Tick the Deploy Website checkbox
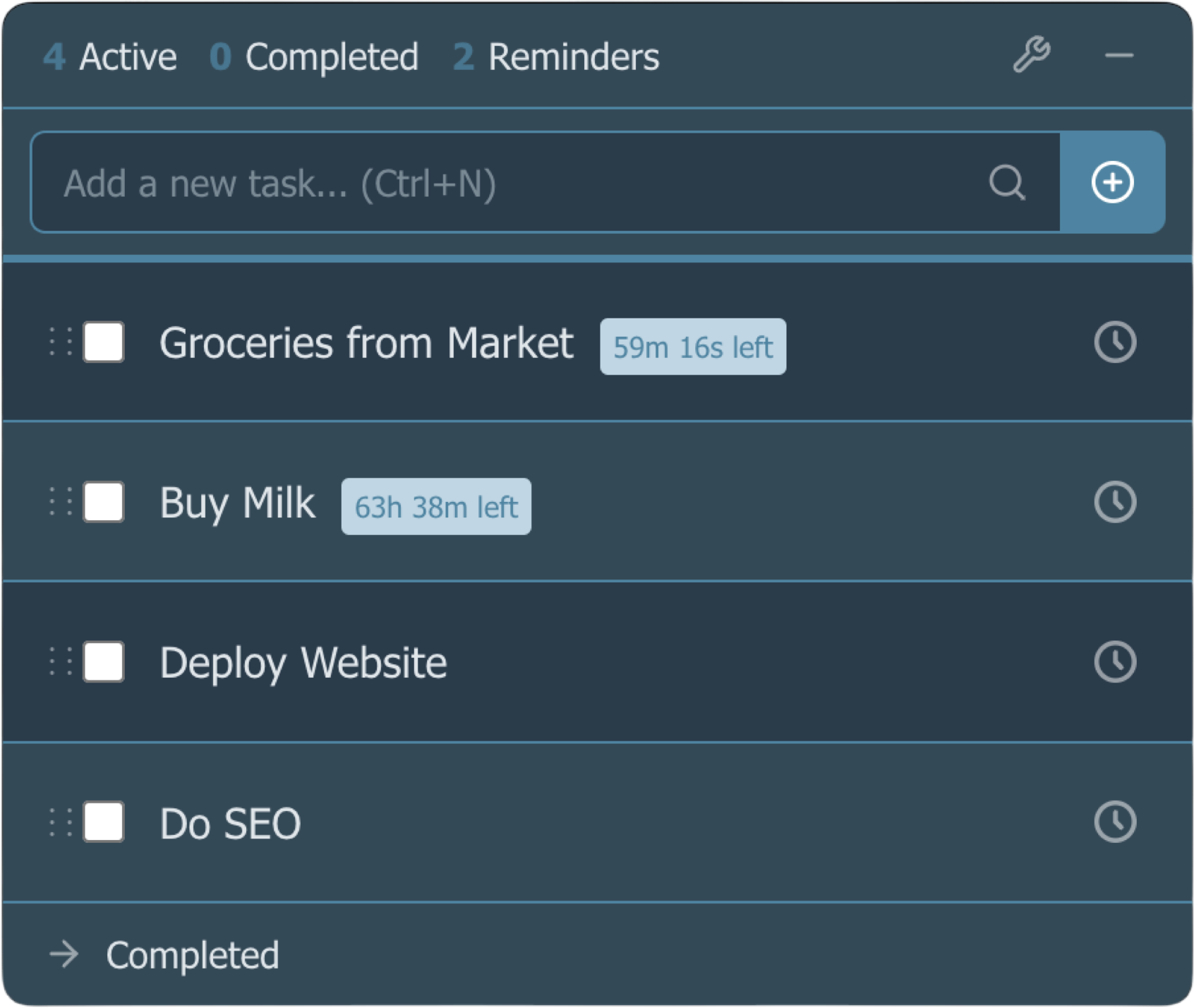Screen dimensions: 1194x1008 [x=103, y=661]
